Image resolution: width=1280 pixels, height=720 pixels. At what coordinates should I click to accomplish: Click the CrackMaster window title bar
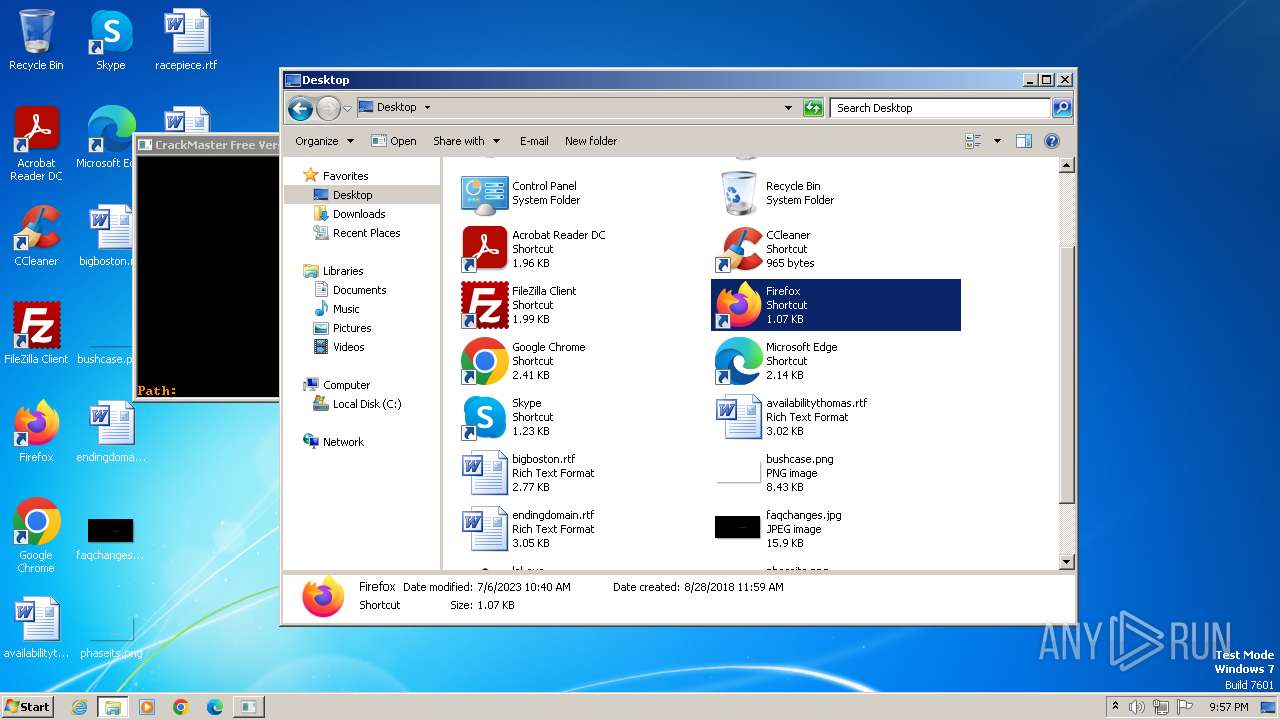coord(208,145)
